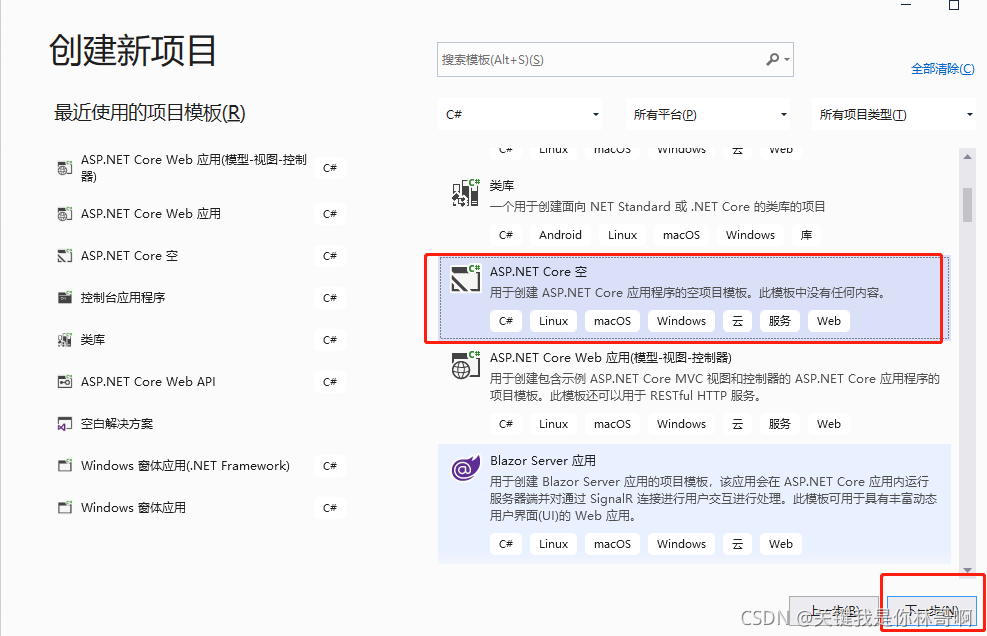Select ASP.NET Core Web 应用(模型-视图-控制器) template title
The width and height of the screenshot is (987, 636).
click(x=611, y=358)
